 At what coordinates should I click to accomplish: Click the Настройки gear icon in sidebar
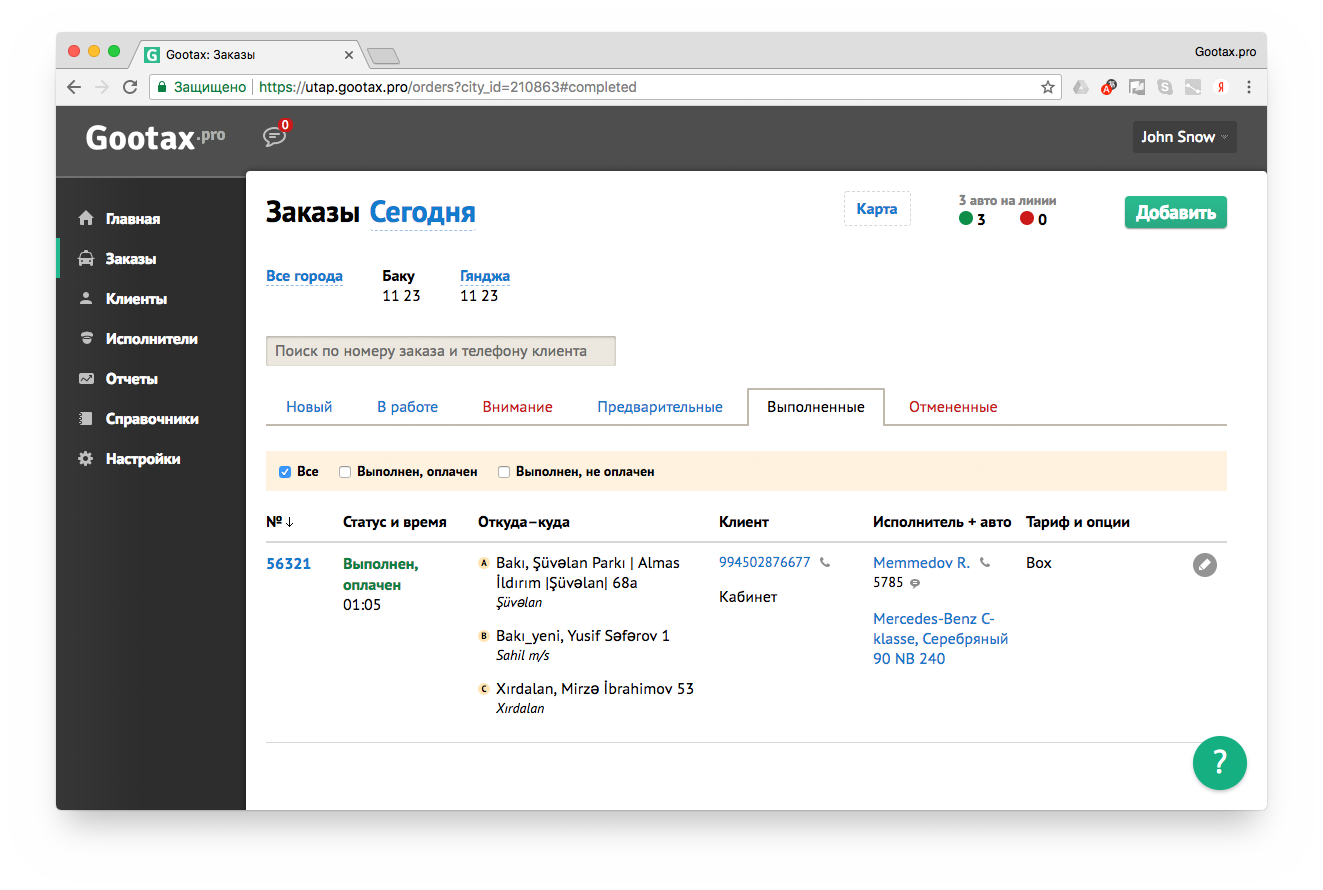tap(86, 459)
